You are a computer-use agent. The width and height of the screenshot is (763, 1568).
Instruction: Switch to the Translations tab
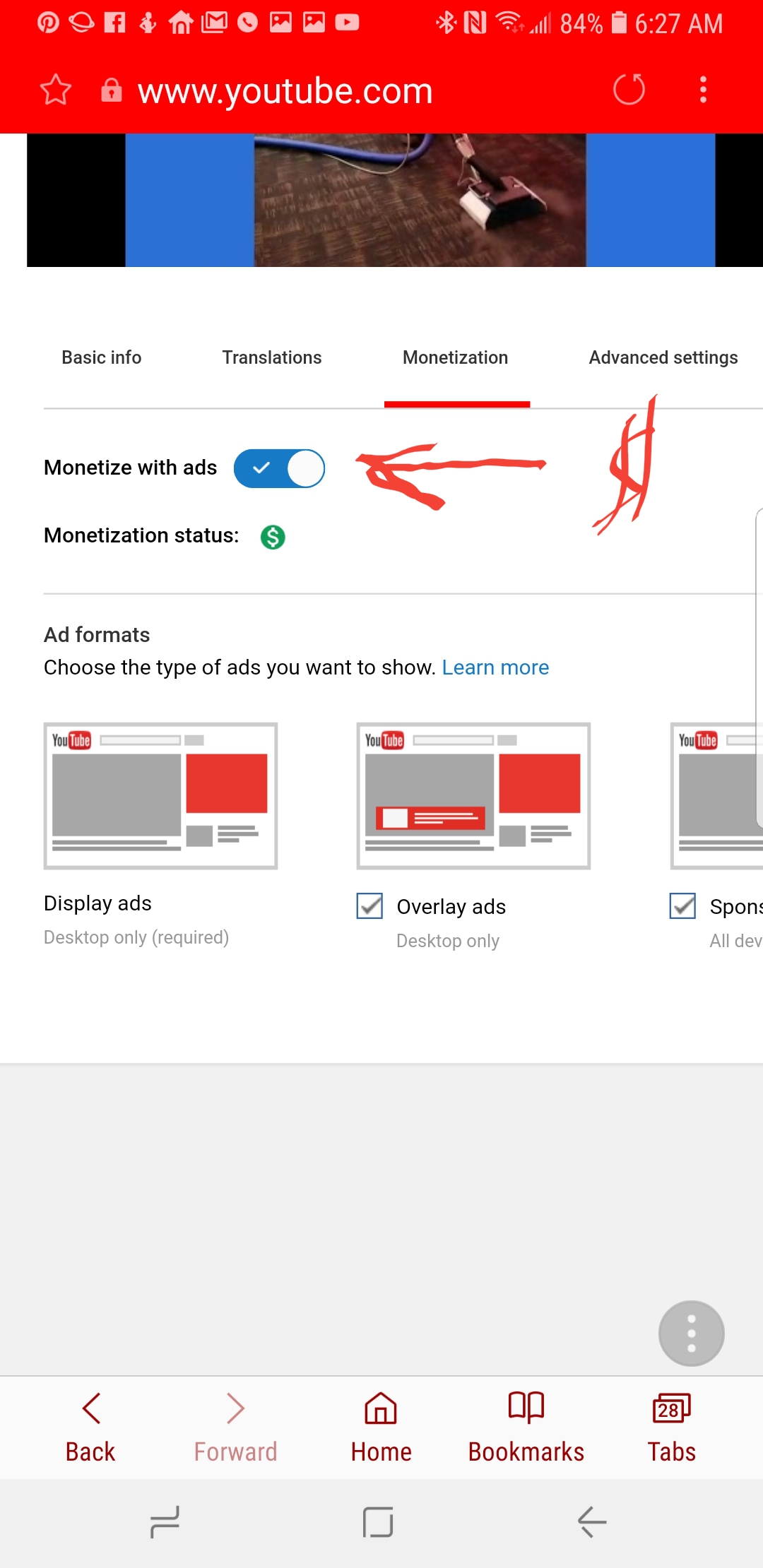click(272, 357)
